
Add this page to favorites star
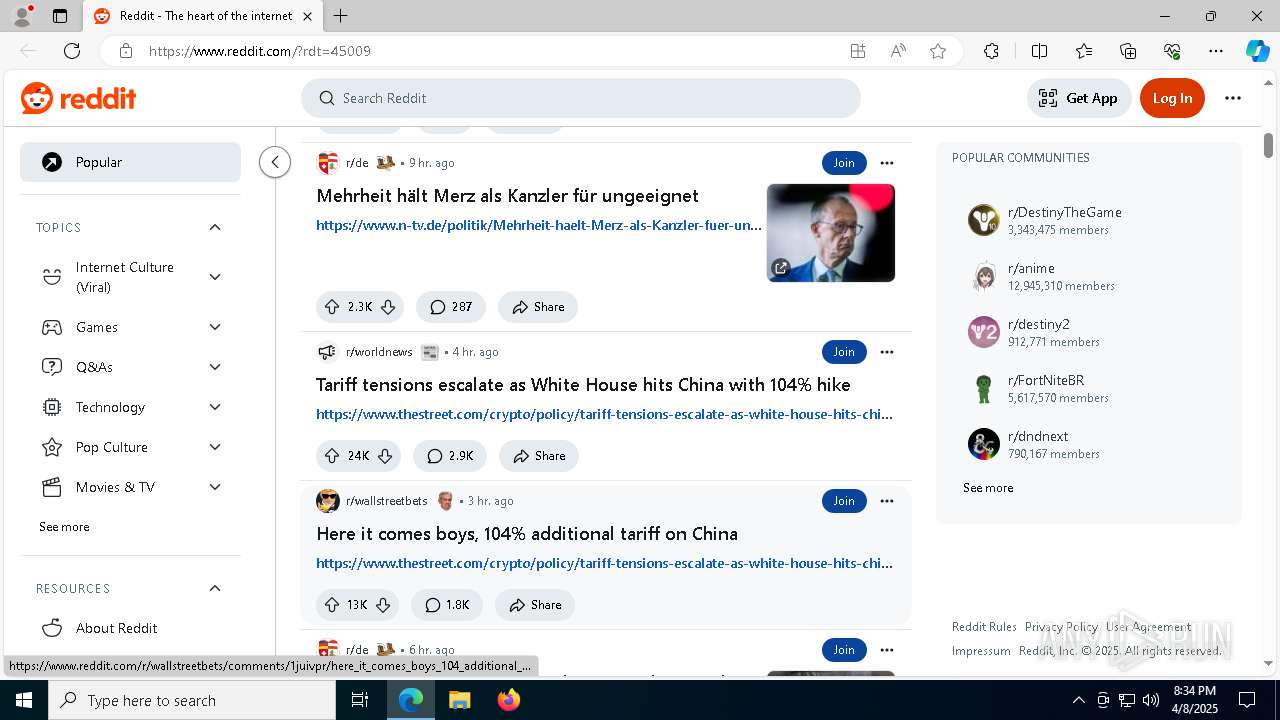[x=938, y=51]
